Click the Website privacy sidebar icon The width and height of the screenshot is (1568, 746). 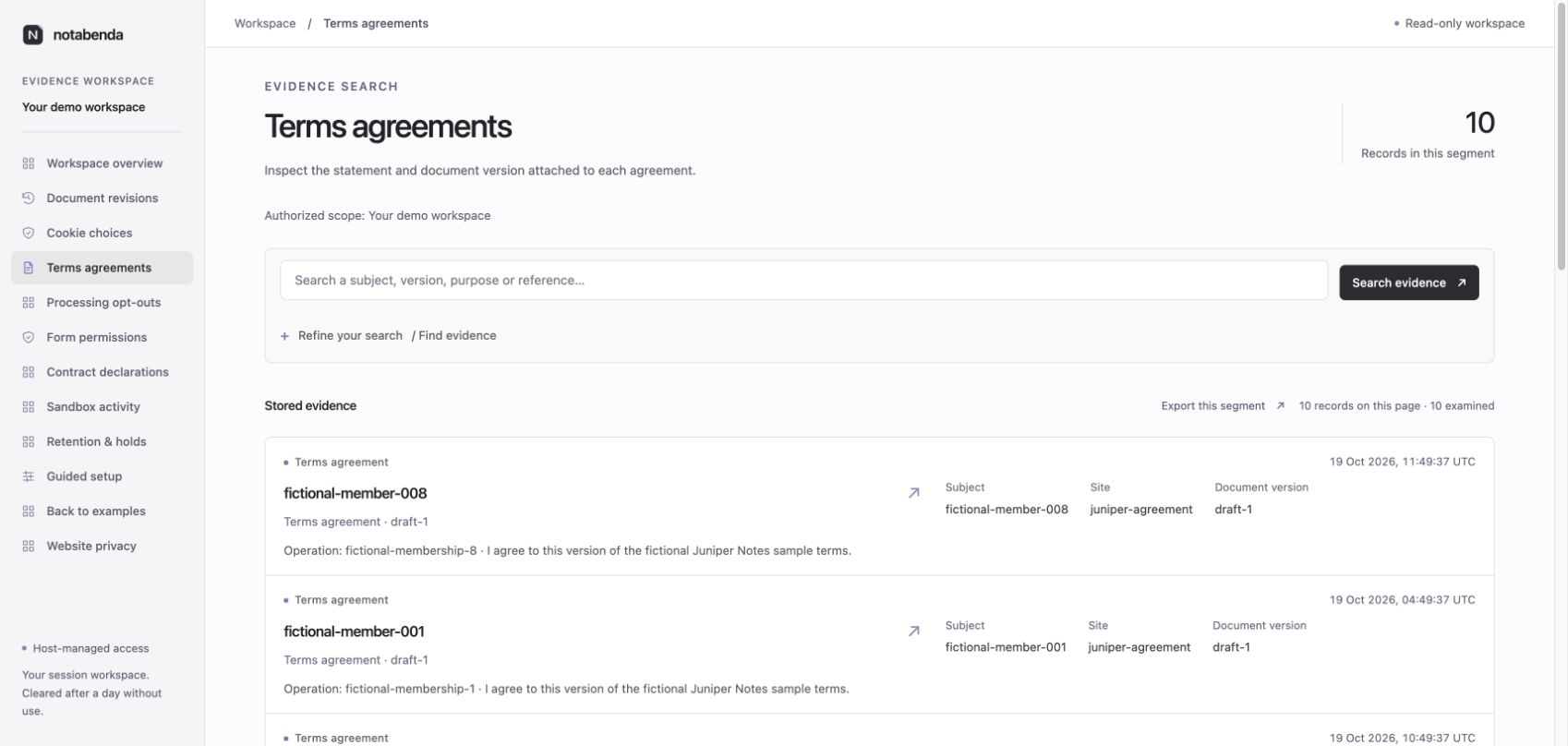tap(28, 546)
